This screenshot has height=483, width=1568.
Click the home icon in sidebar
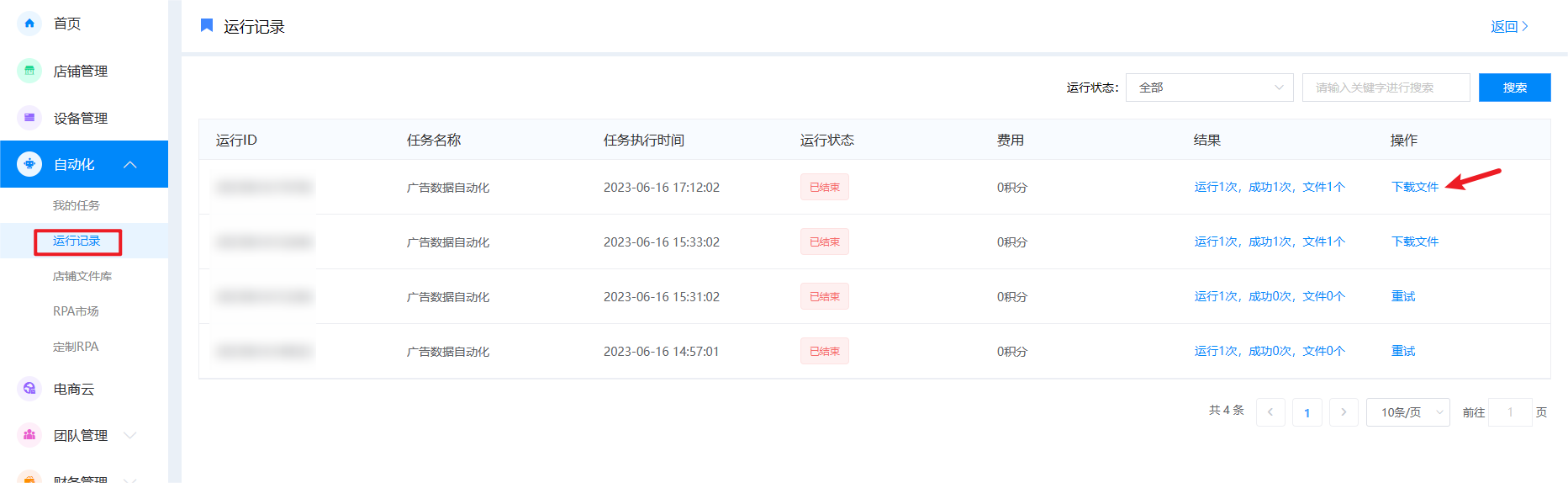[x=29, y=24]
